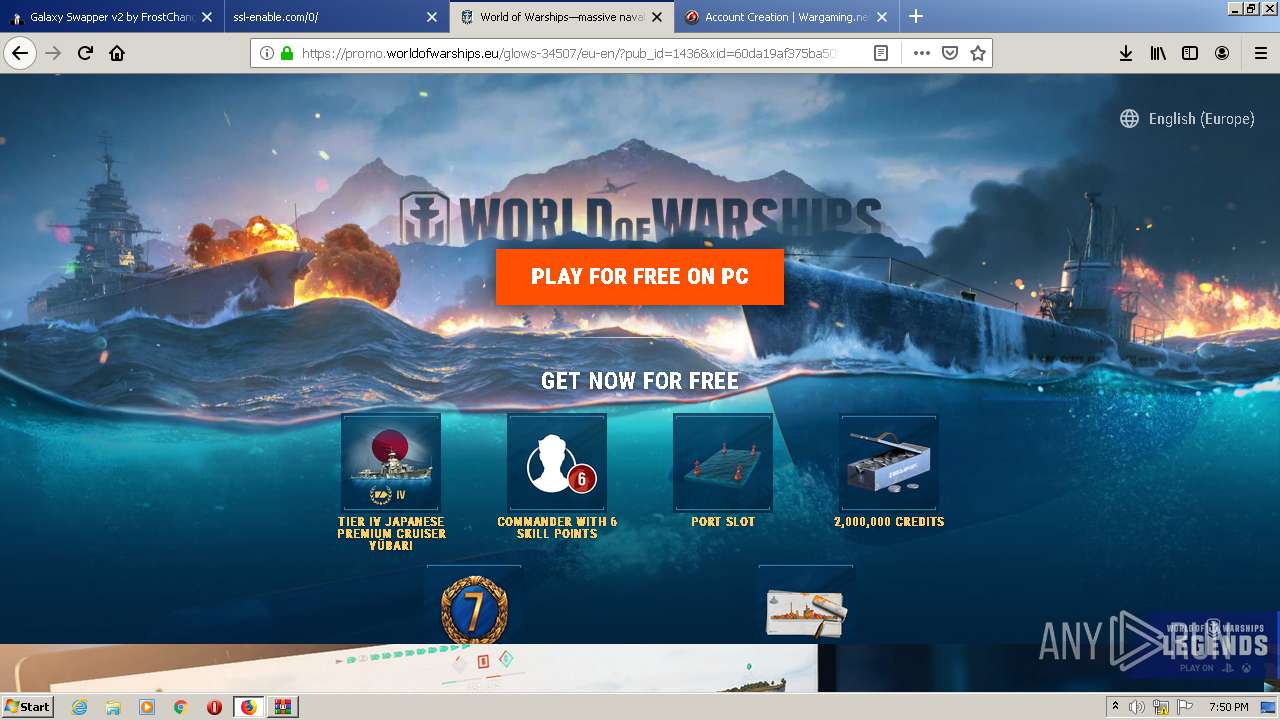This screenshot has width=1280, height=720.
Task: Select the 2,000,000 Credits reward icon
Action: 889,462
